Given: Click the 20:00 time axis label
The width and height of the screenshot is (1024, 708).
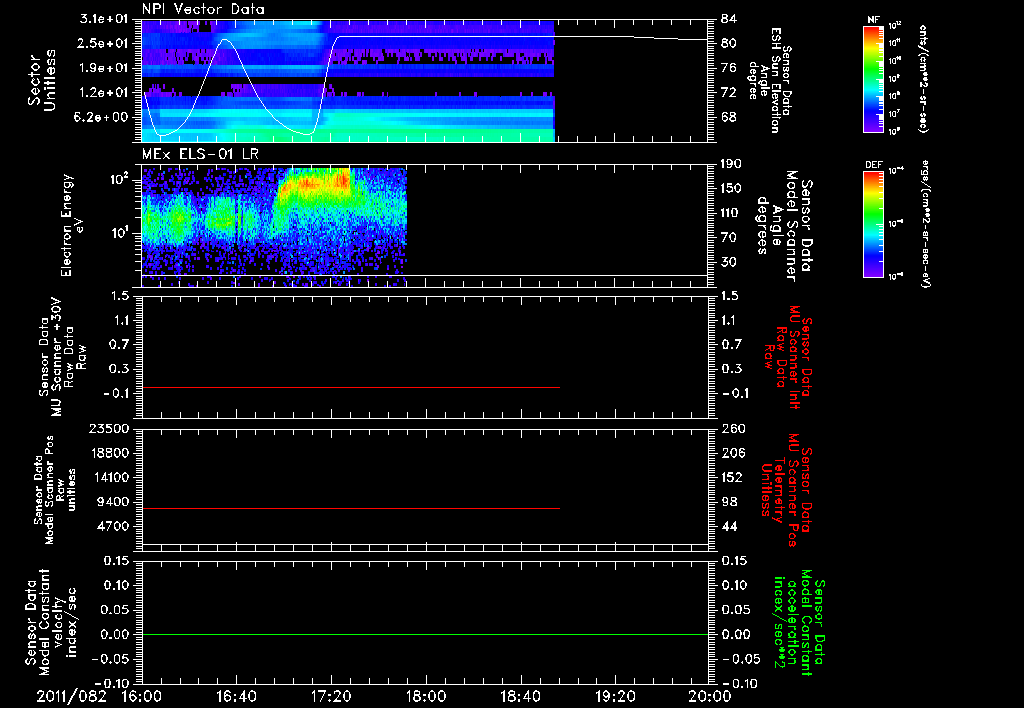Looking at the screenshot, I should pos(710,696).
